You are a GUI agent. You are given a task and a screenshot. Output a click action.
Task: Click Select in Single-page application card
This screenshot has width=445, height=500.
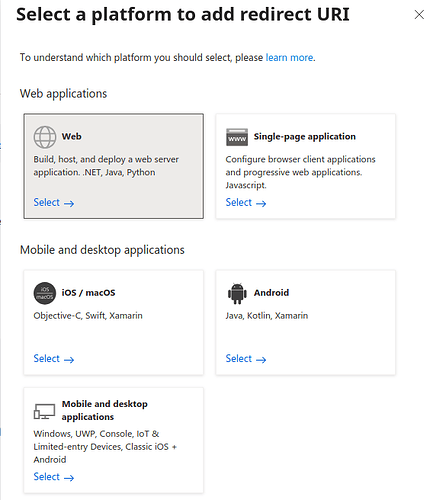(x=246, y=202)
